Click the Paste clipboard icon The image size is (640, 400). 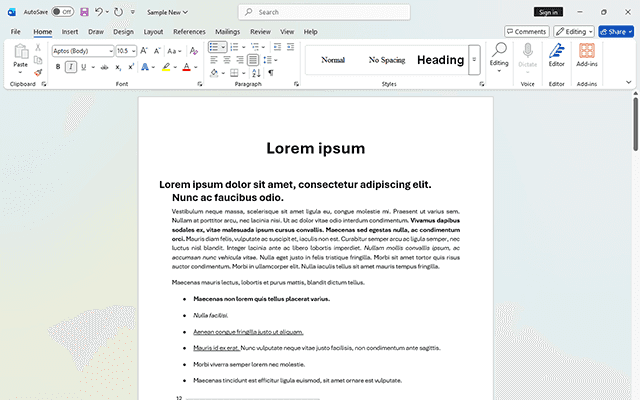(x=20, y=51)
